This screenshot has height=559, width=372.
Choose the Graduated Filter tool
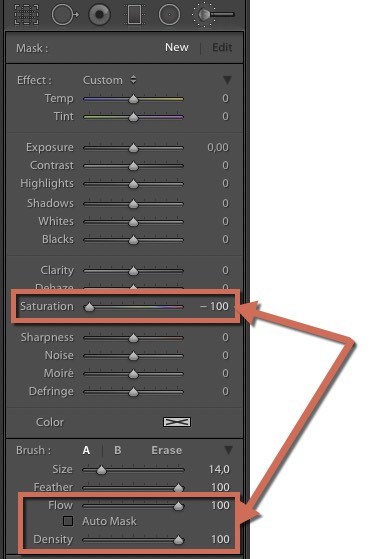pyautogui.click(x=134, y=15)
